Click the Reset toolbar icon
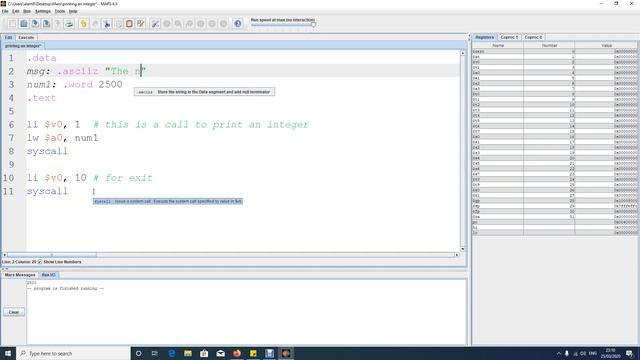 click(223, 24)
